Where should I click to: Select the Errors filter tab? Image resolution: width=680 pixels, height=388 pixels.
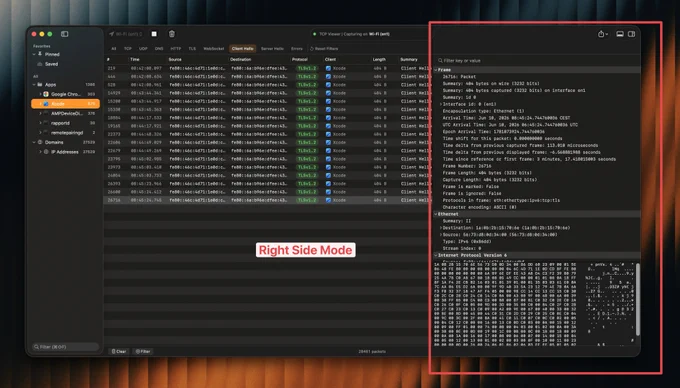click(x=297, y=49)
